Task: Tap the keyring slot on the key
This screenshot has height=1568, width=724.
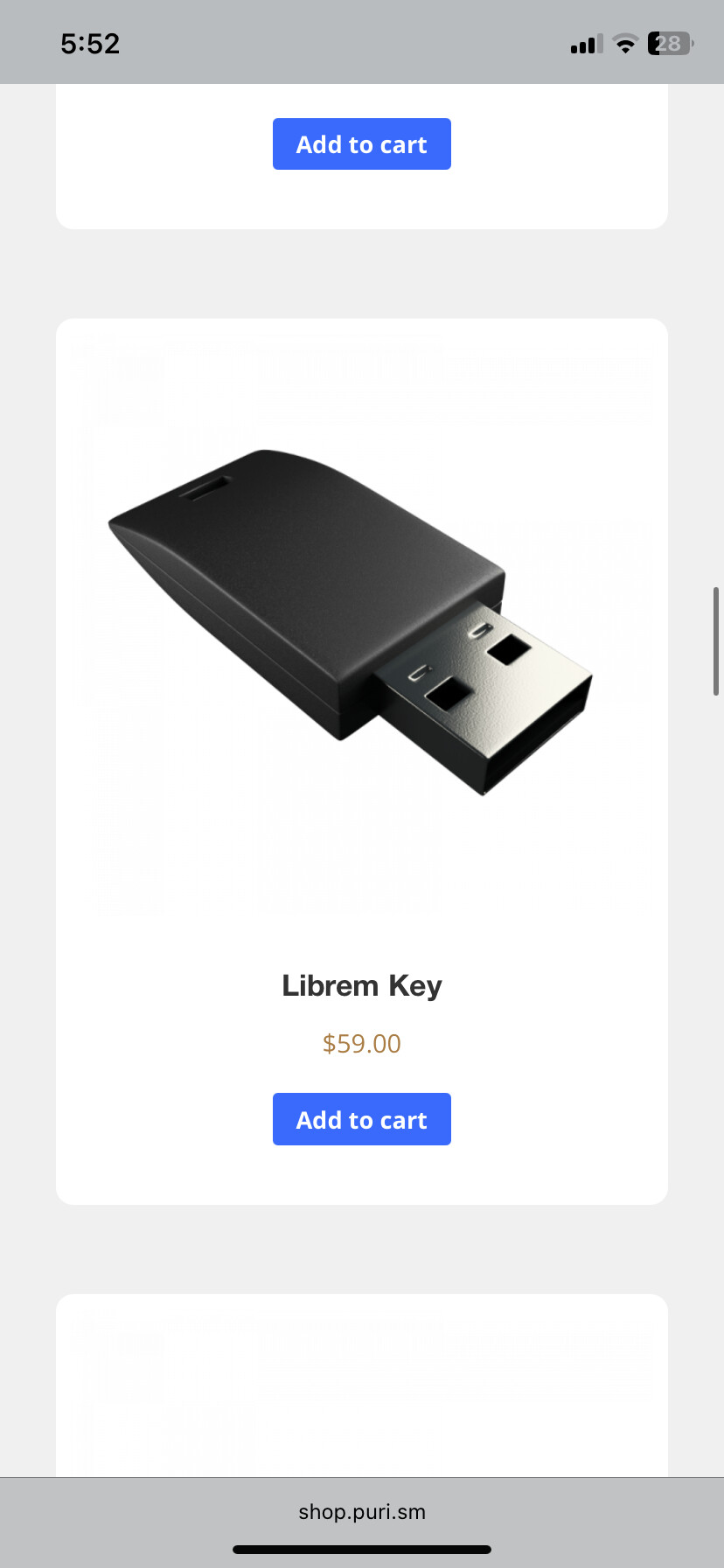Action: click(x=205, y=488)
